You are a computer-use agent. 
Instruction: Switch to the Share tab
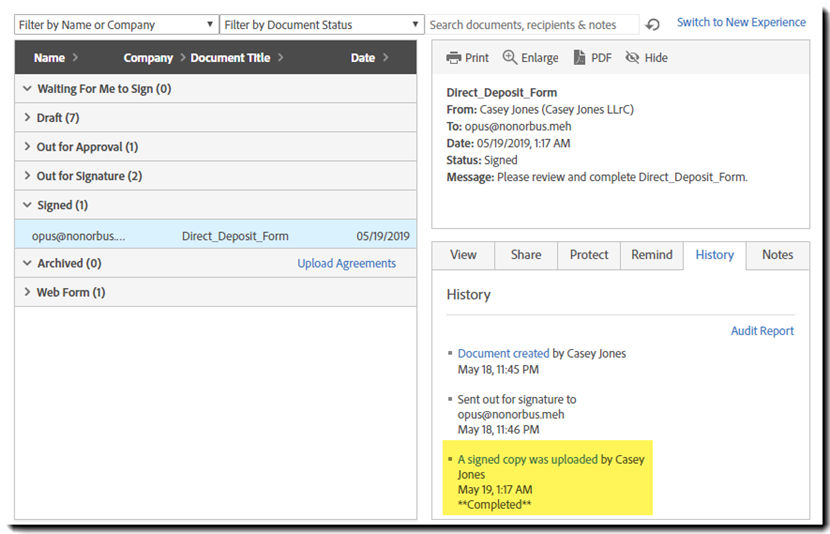tap(526, 255)
